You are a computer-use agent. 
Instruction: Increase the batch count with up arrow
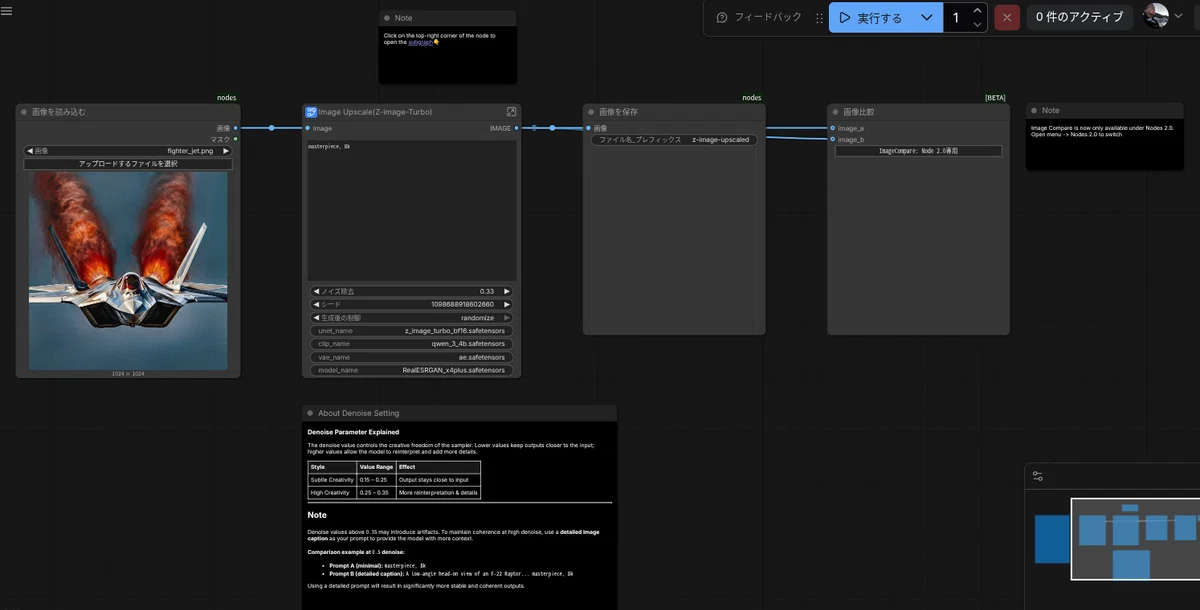pos(977,11)
